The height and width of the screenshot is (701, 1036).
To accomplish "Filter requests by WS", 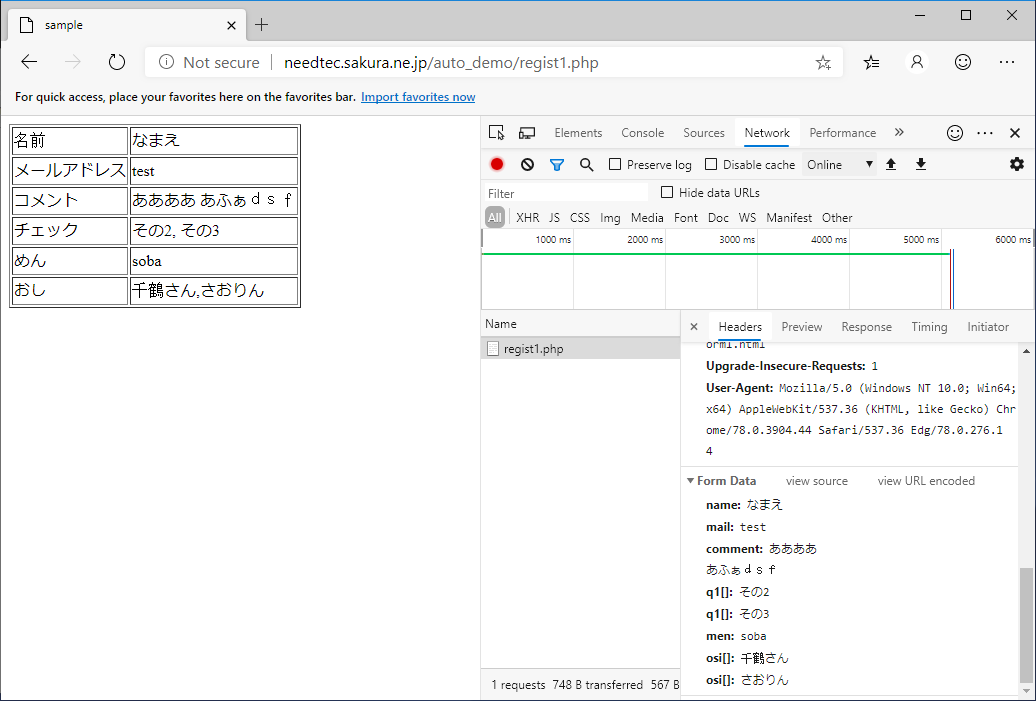I will 747,217.
